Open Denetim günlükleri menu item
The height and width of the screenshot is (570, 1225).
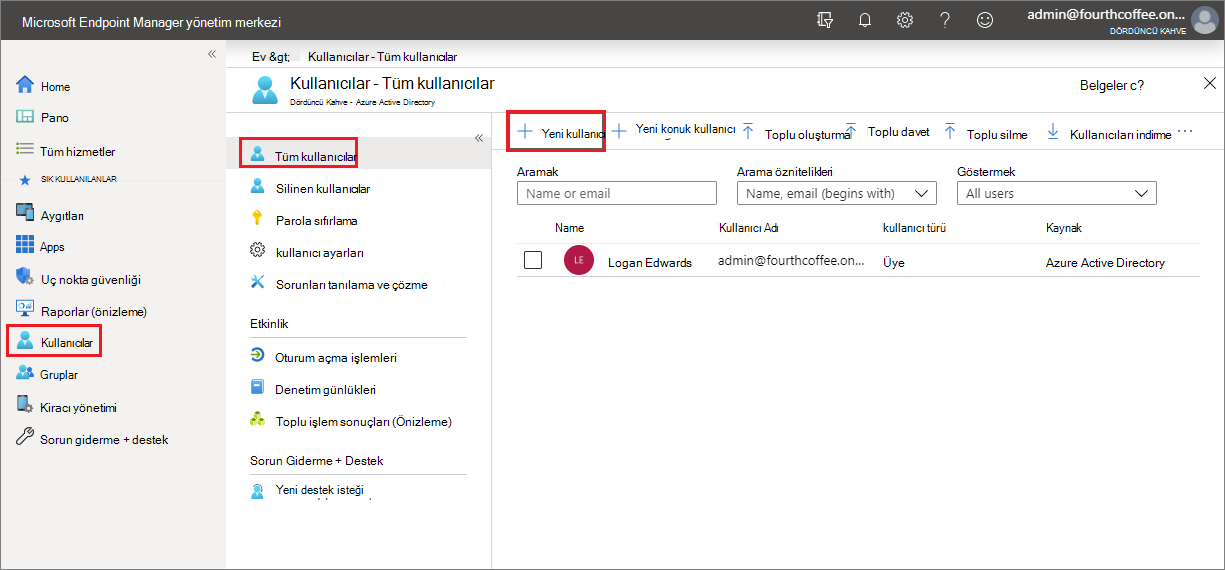[325, 389]
